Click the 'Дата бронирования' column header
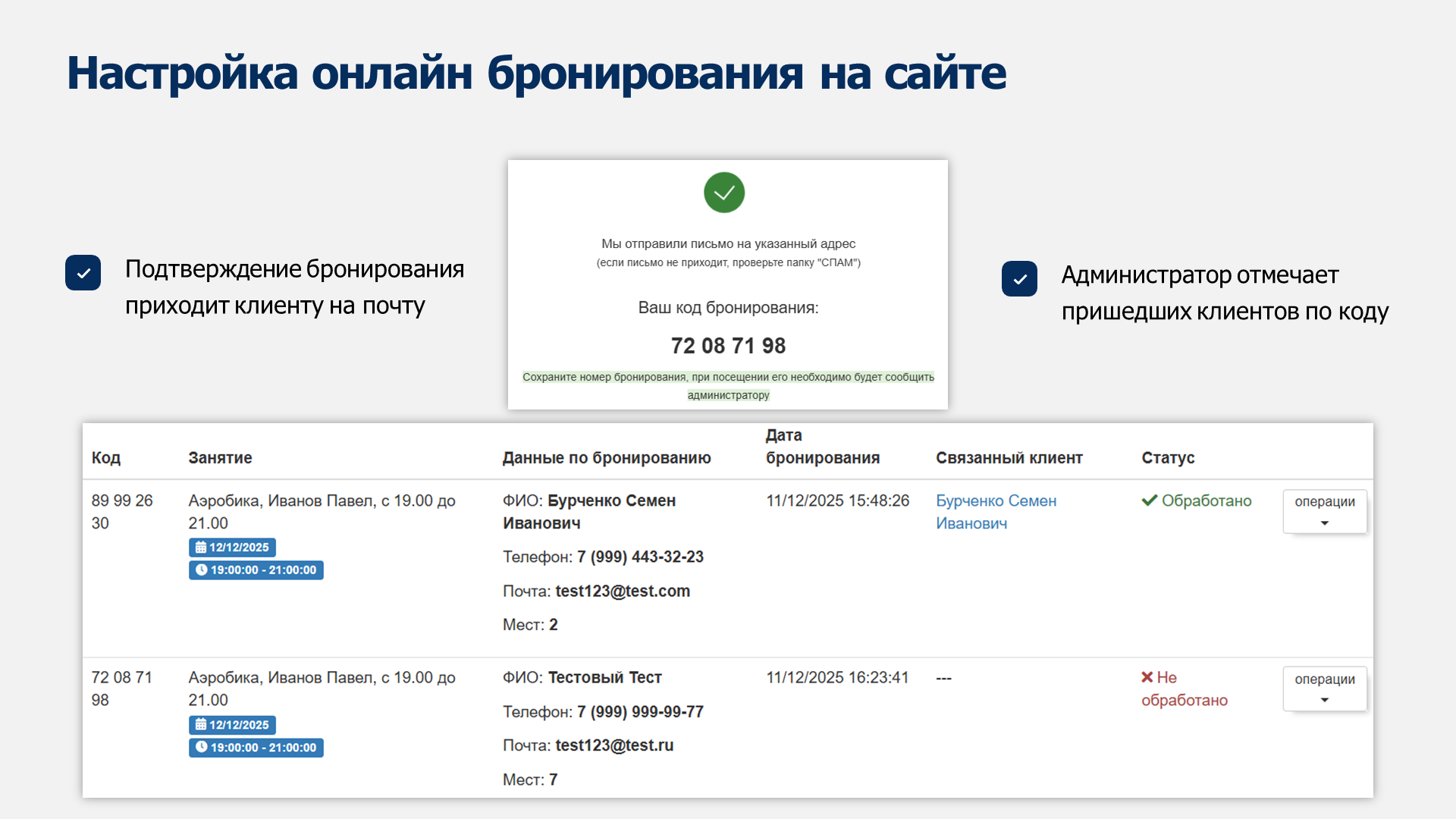This screenshot has width=1456, height=819. (x=823, y=447)
